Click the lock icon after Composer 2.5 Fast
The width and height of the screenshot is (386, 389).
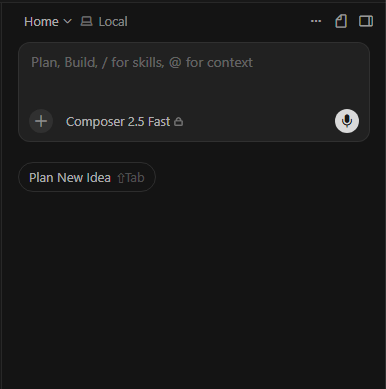point(179,122)
